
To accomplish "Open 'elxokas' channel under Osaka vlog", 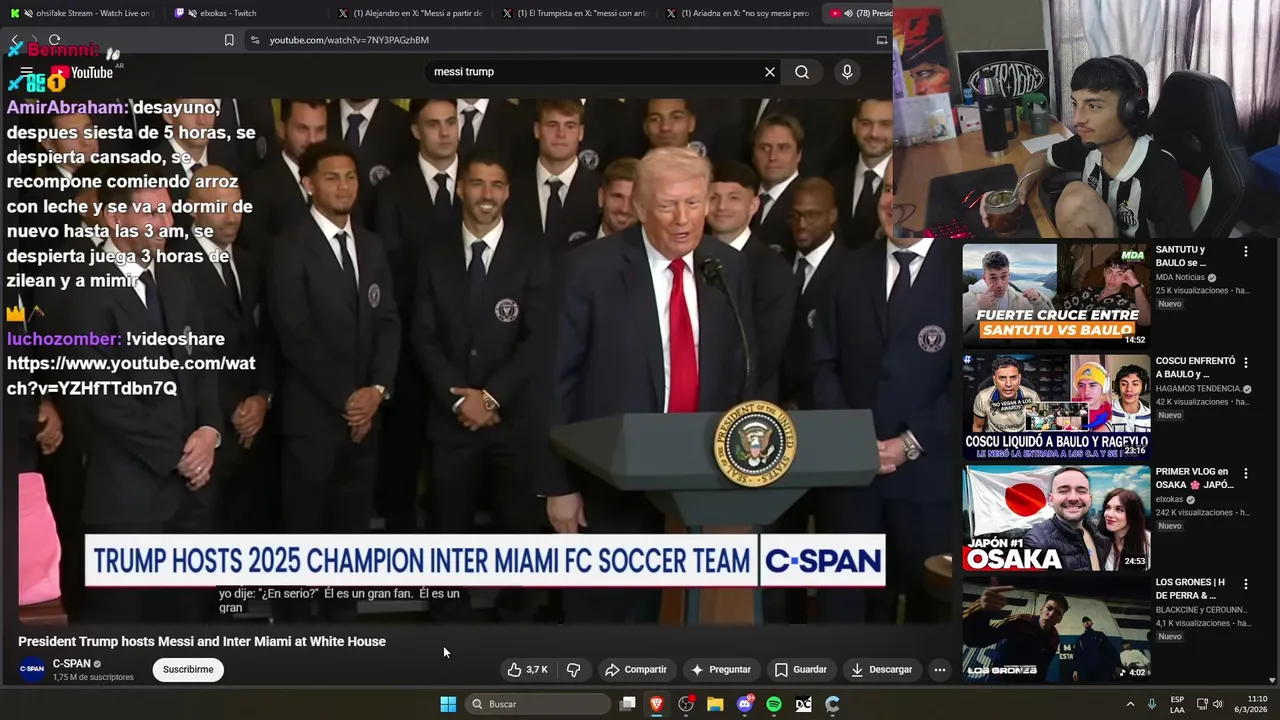I will pyautogui.click(x=1169, y=500).
